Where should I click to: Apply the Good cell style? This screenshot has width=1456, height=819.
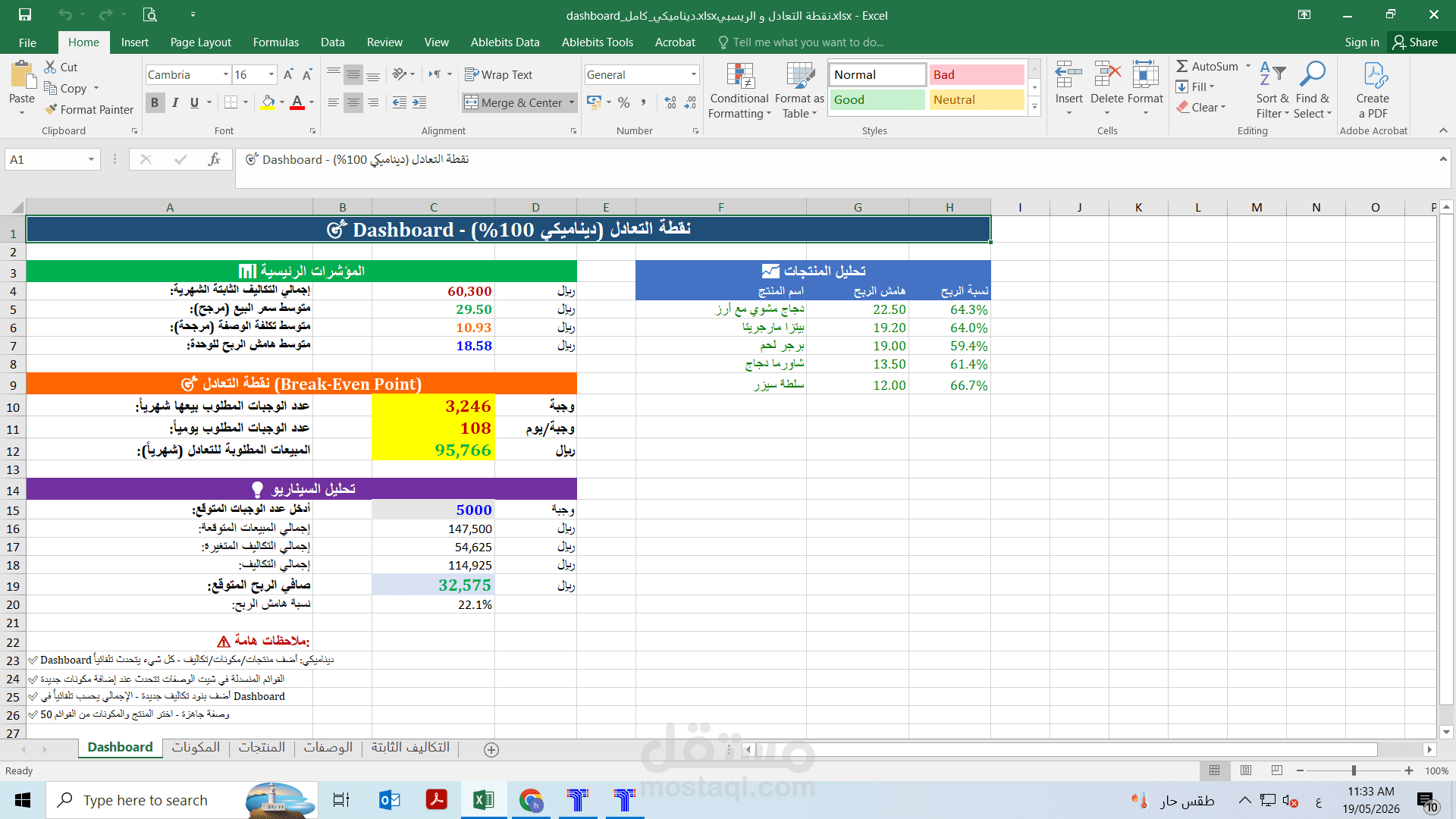click(x=877, y=99)
